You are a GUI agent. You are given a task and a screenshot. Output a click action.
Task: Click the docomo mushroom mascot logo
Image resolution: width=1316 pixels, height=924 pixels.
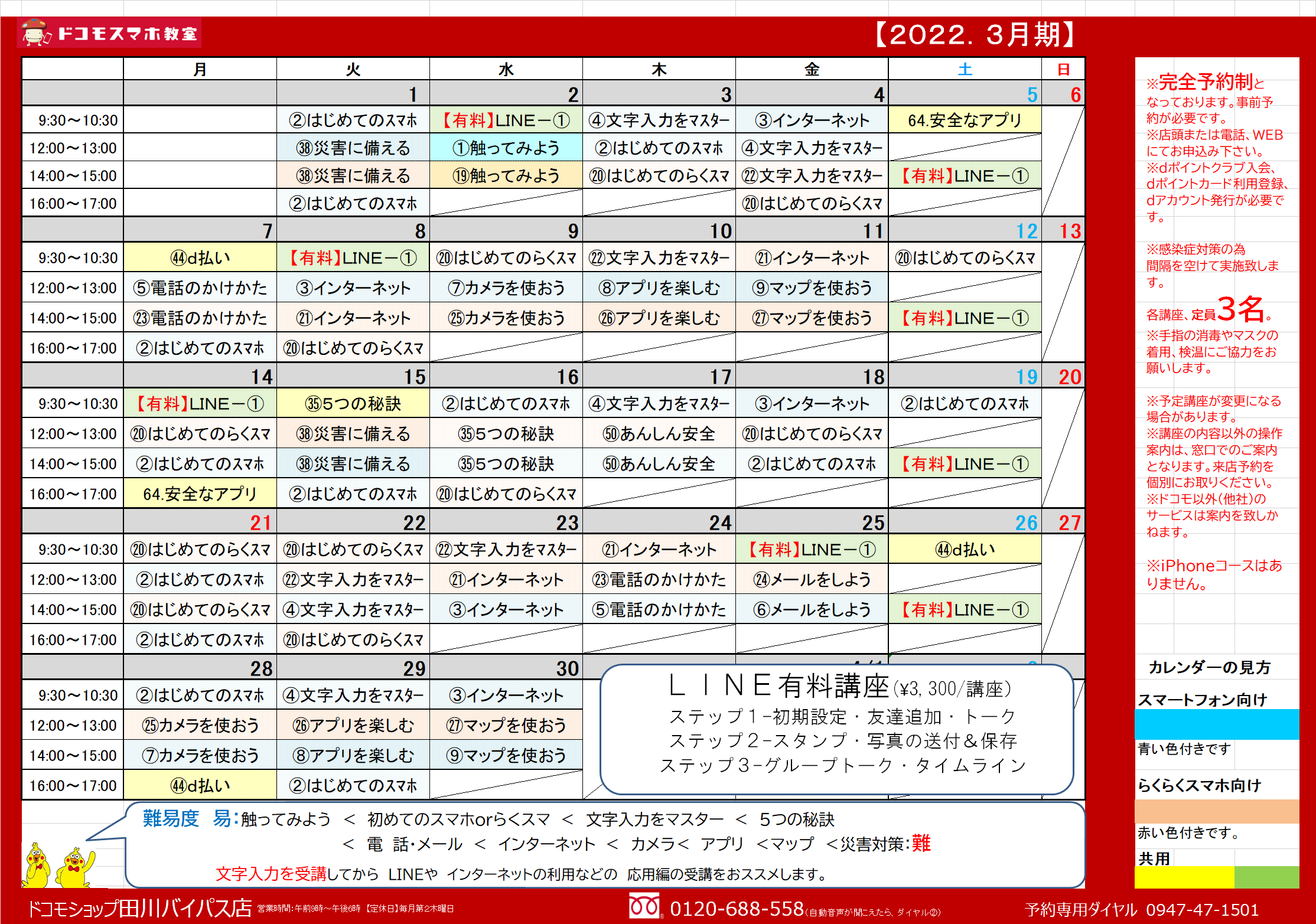[x=34, y=32]
